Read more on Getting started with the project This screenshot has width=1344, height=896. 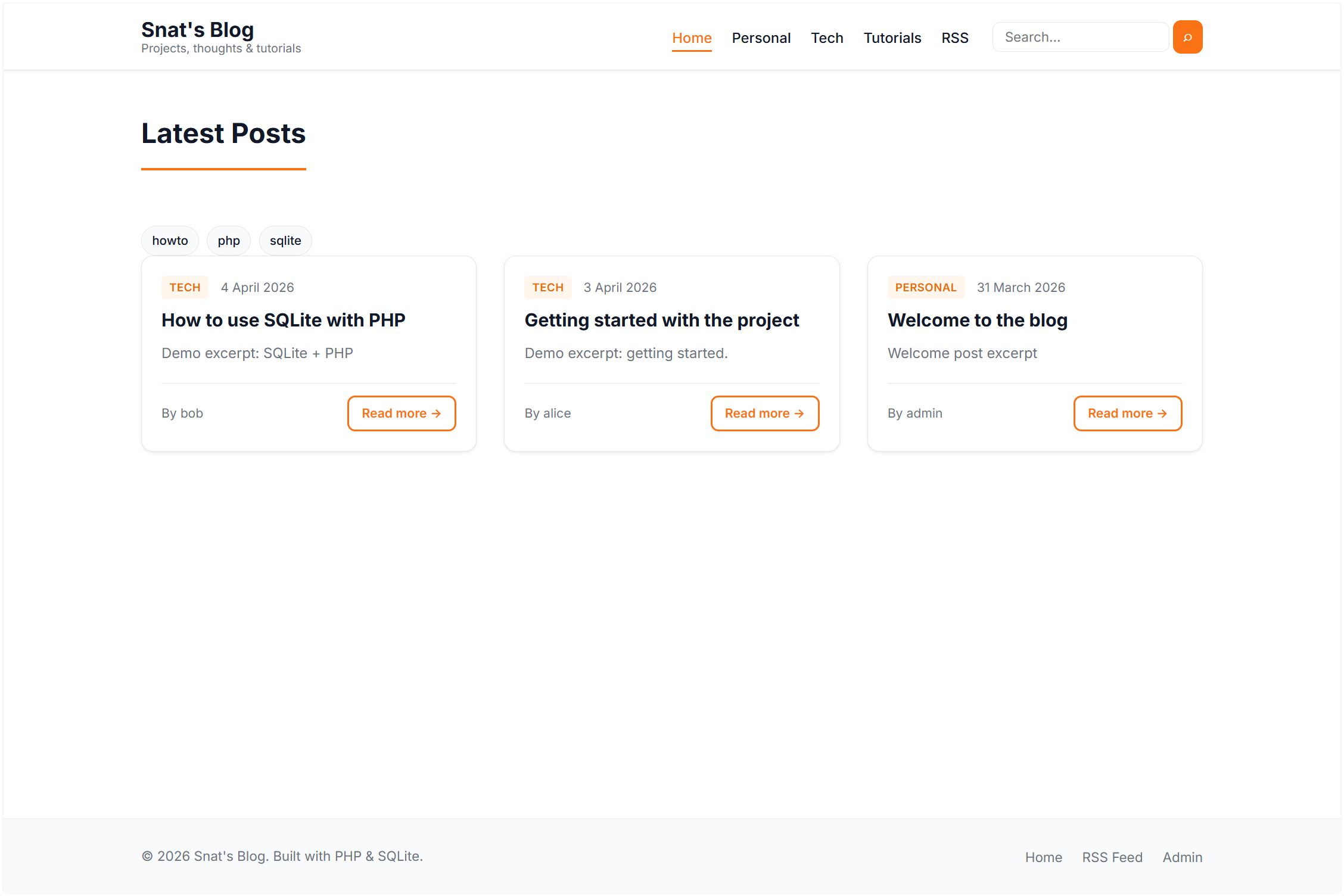[764, 413]
